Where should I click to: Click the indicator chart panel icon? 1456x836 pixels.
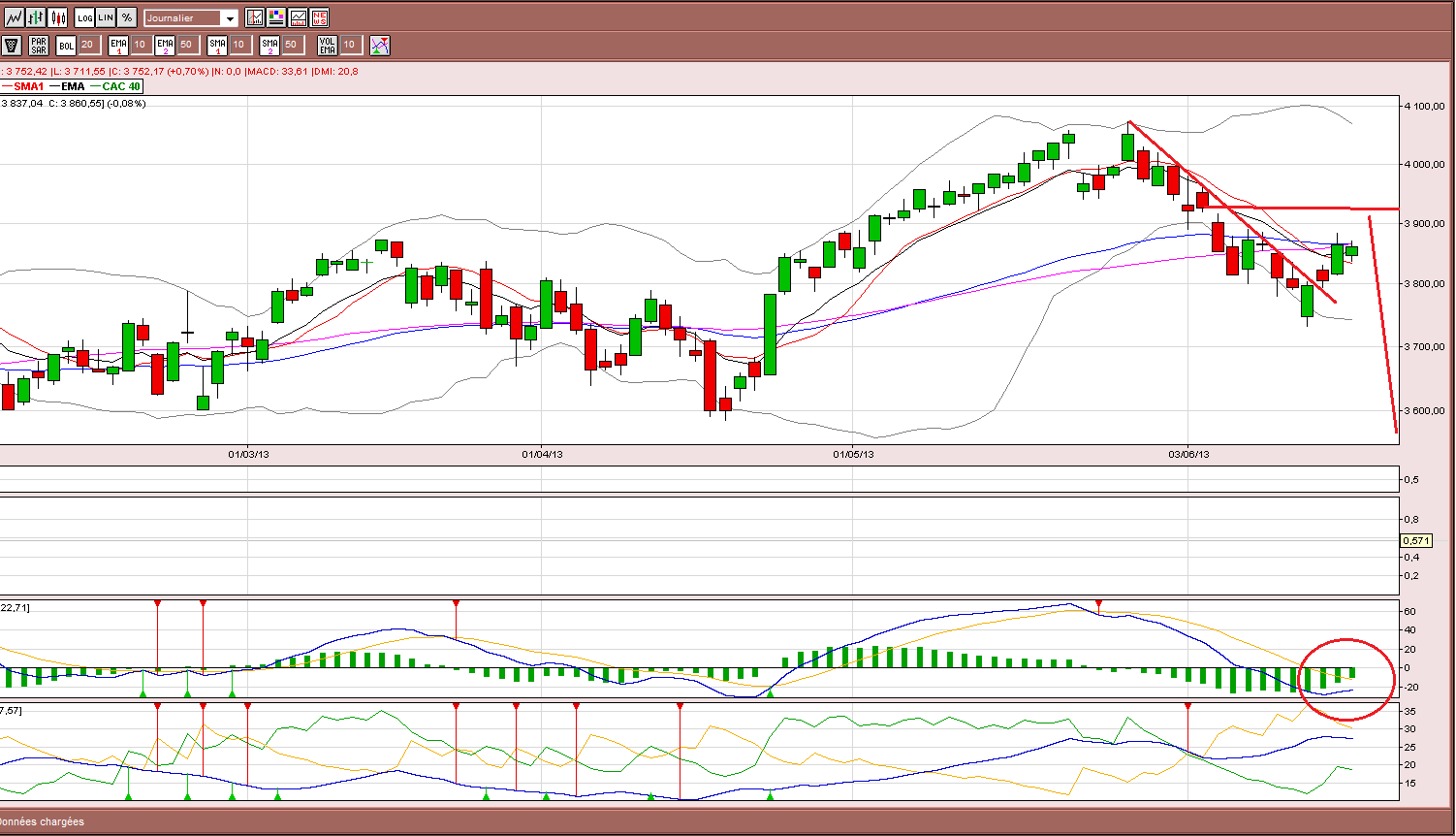(x=298, y=17)
